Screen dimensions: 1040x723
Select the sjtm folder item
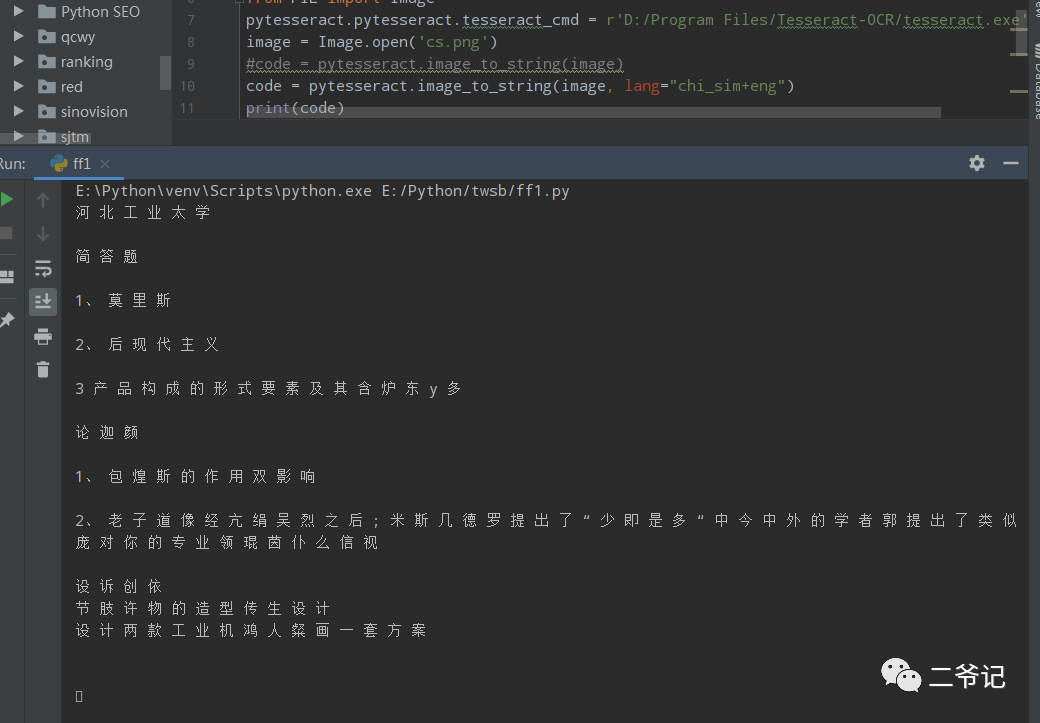click(64, 137)
